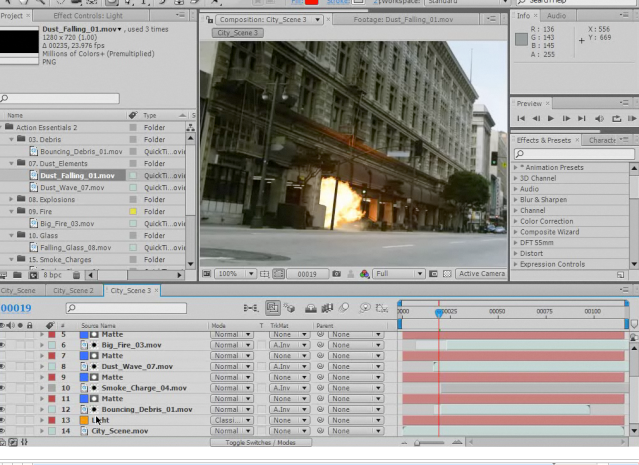
Task: Jump to first frame in Preview panel
Action: point(521,118)
